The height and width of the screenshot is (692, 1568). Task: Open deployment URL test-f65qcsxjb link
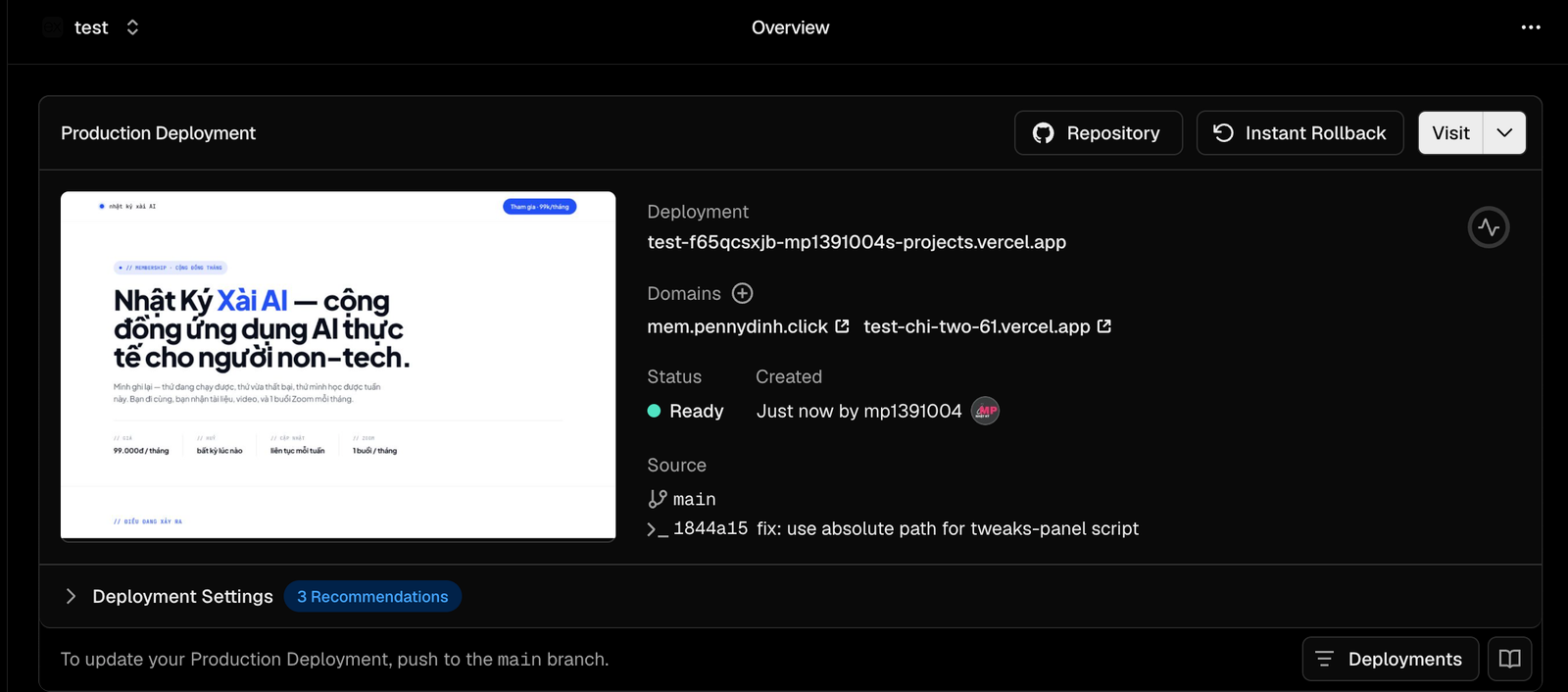tap(857, 242)
